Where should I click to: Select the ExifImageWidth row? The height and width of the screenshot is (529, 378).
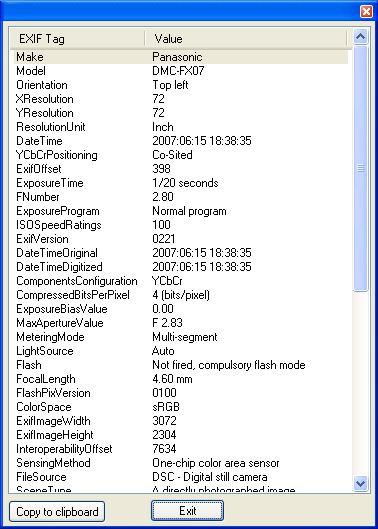coord(181,421)
